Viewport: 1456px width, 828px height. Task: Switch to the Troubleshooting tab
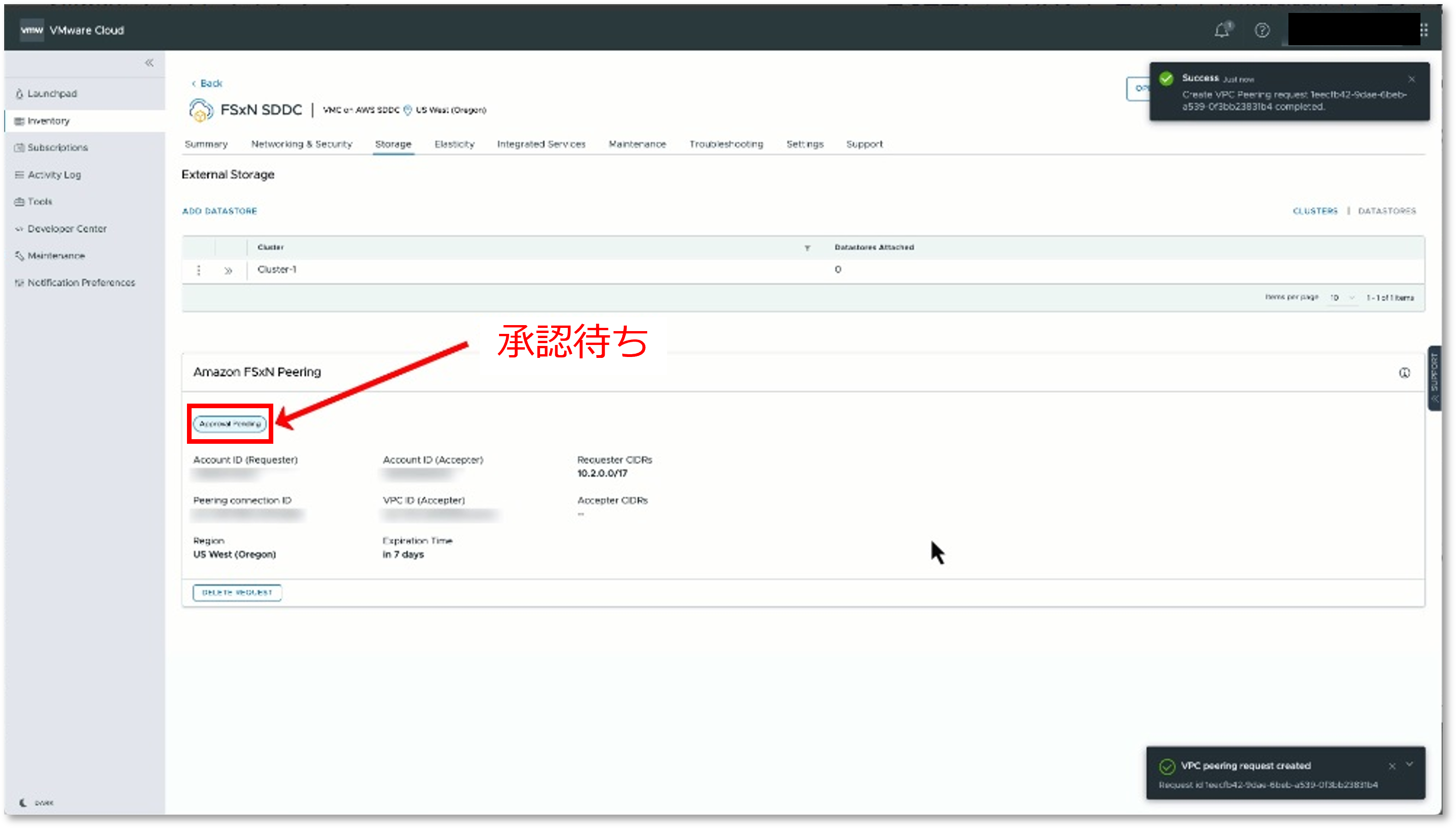point(726,144)
